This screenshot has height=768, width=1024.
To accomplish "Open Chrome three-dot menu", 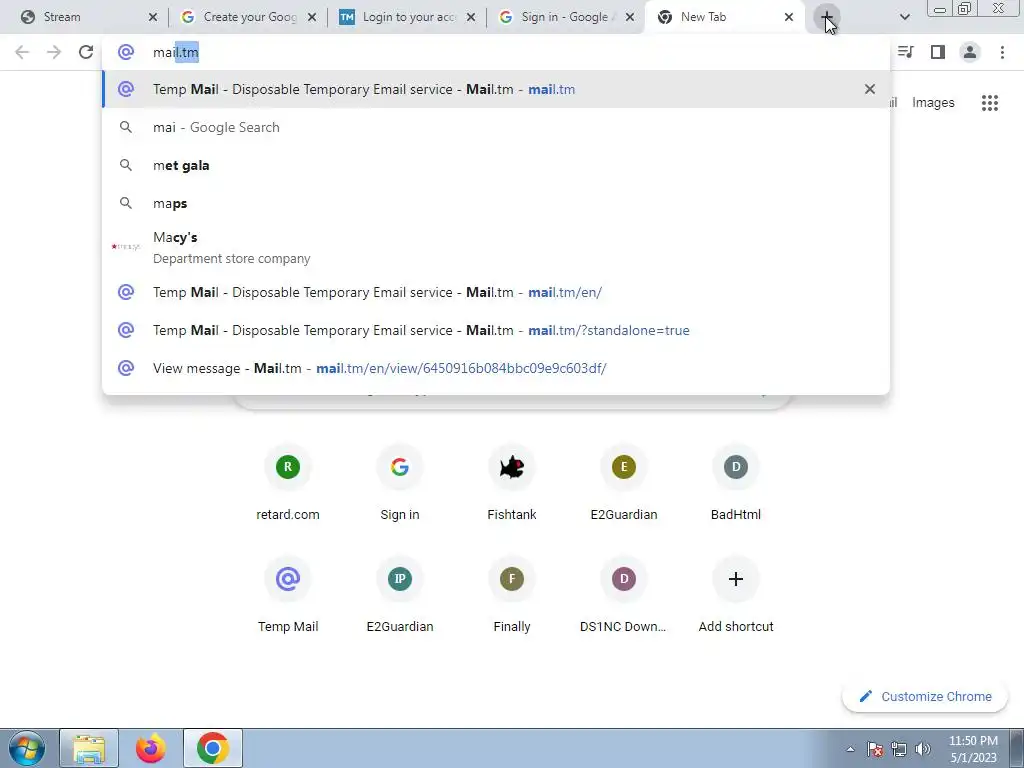I will pyautogui.click(x=1002, y=52).
